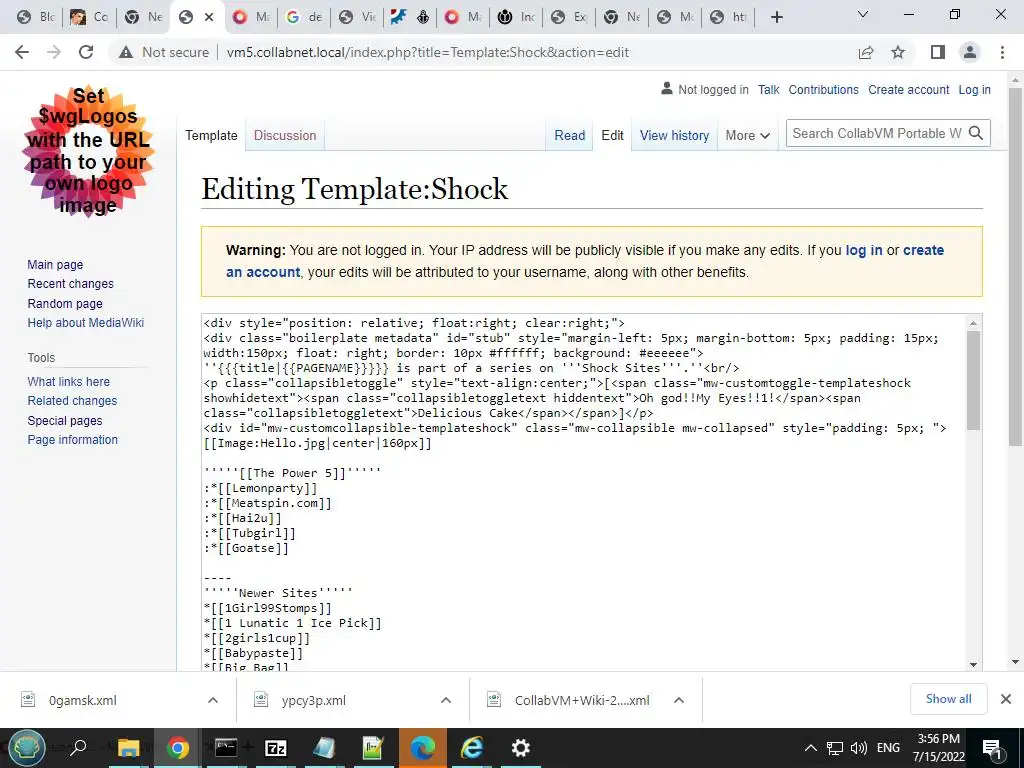Open the tab search chevron
This screenshot has height=768, width=1024.
click(x=863, y=14)
